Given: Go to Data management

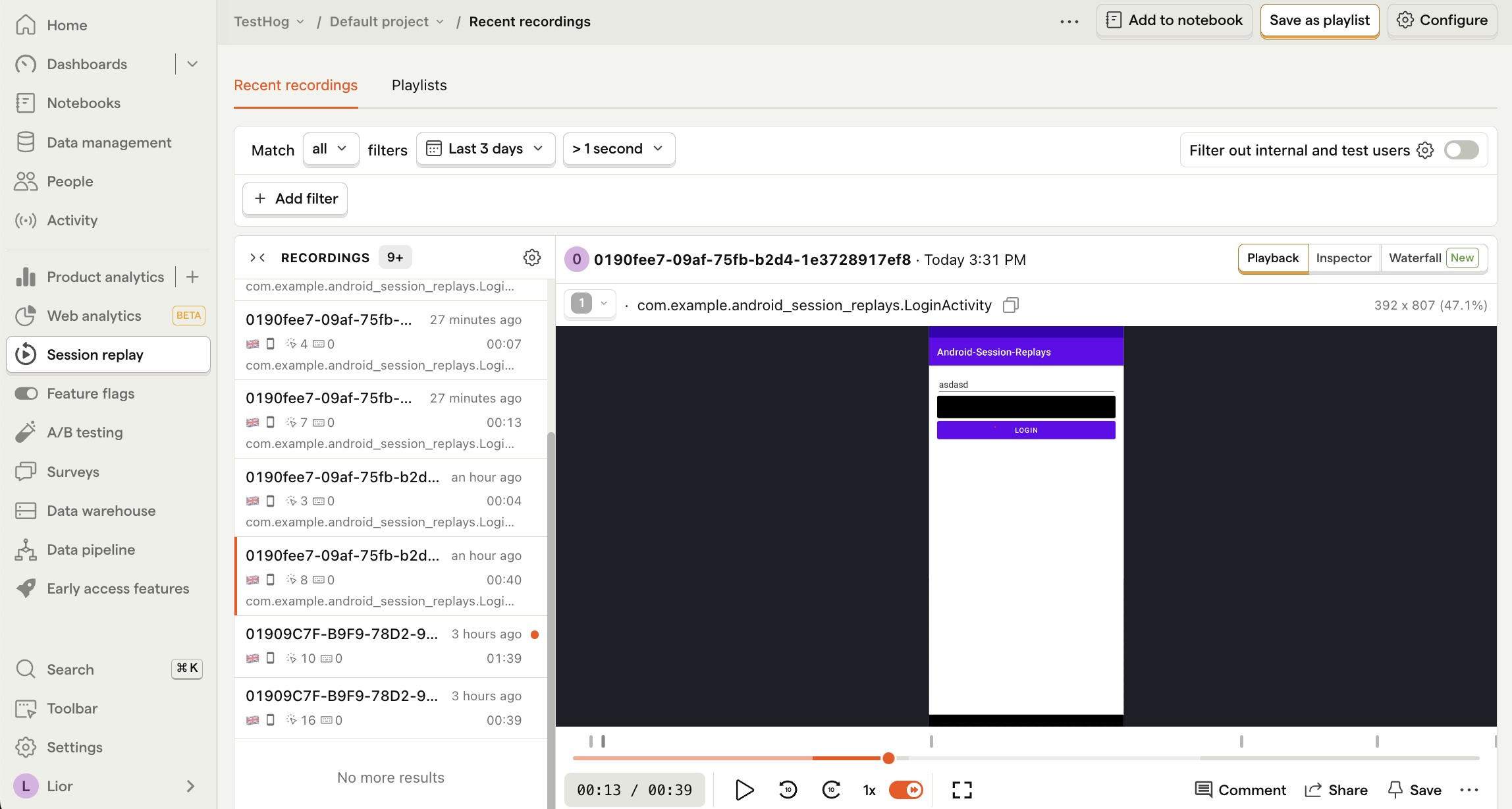Looking at the screenshot, I should coord(108,142).
